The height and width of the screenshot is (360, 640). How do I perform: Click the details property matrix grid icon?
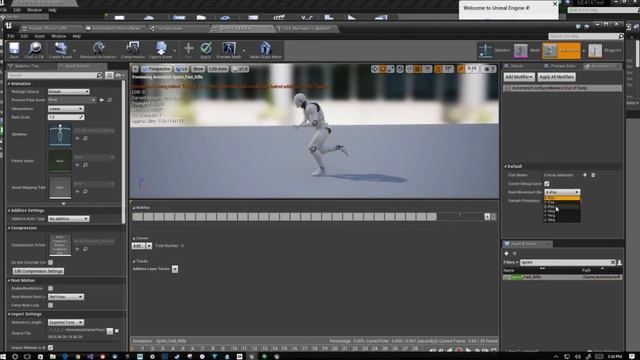[109, 76]
